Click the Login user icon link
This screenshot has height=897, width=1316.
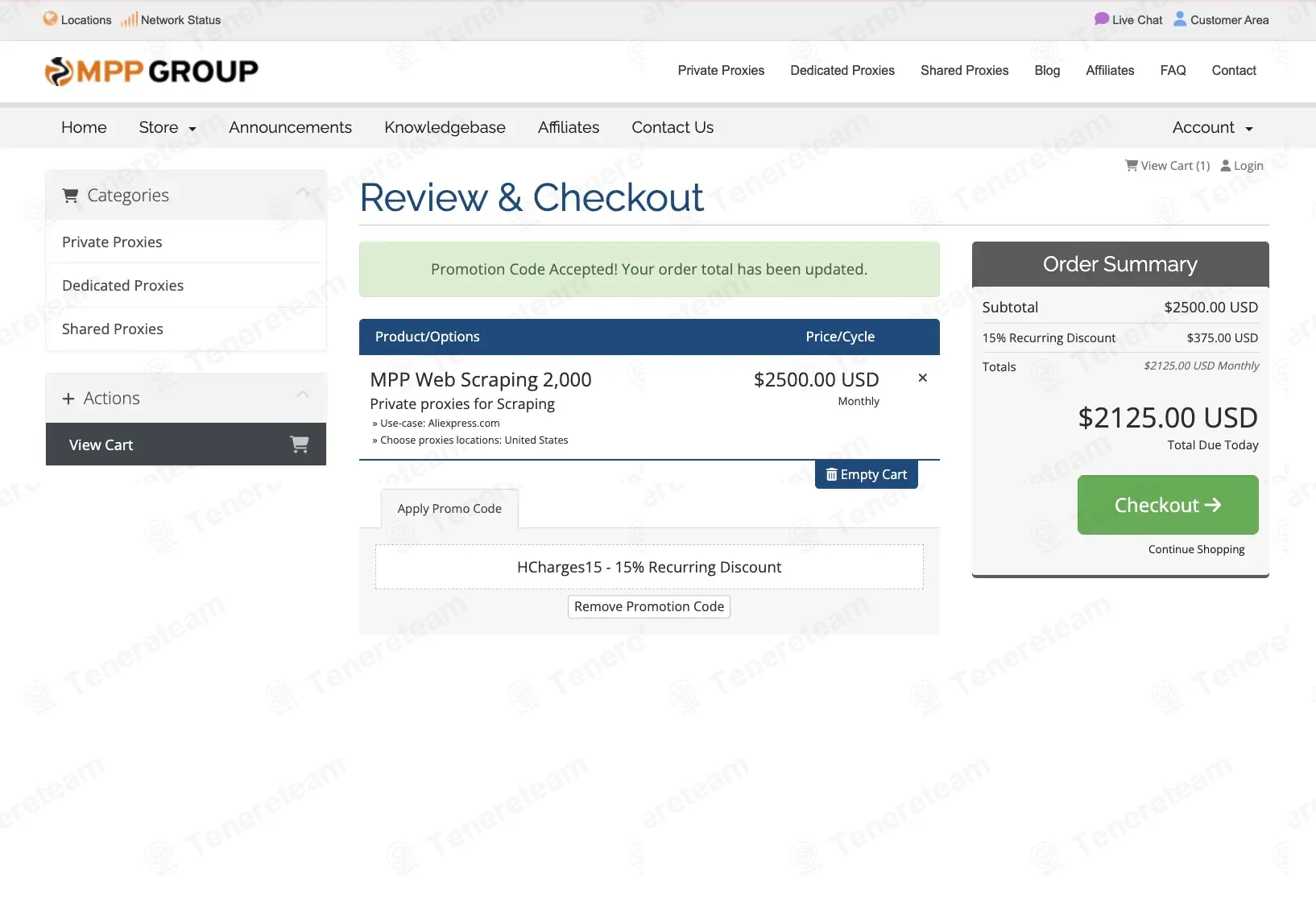1241,165
